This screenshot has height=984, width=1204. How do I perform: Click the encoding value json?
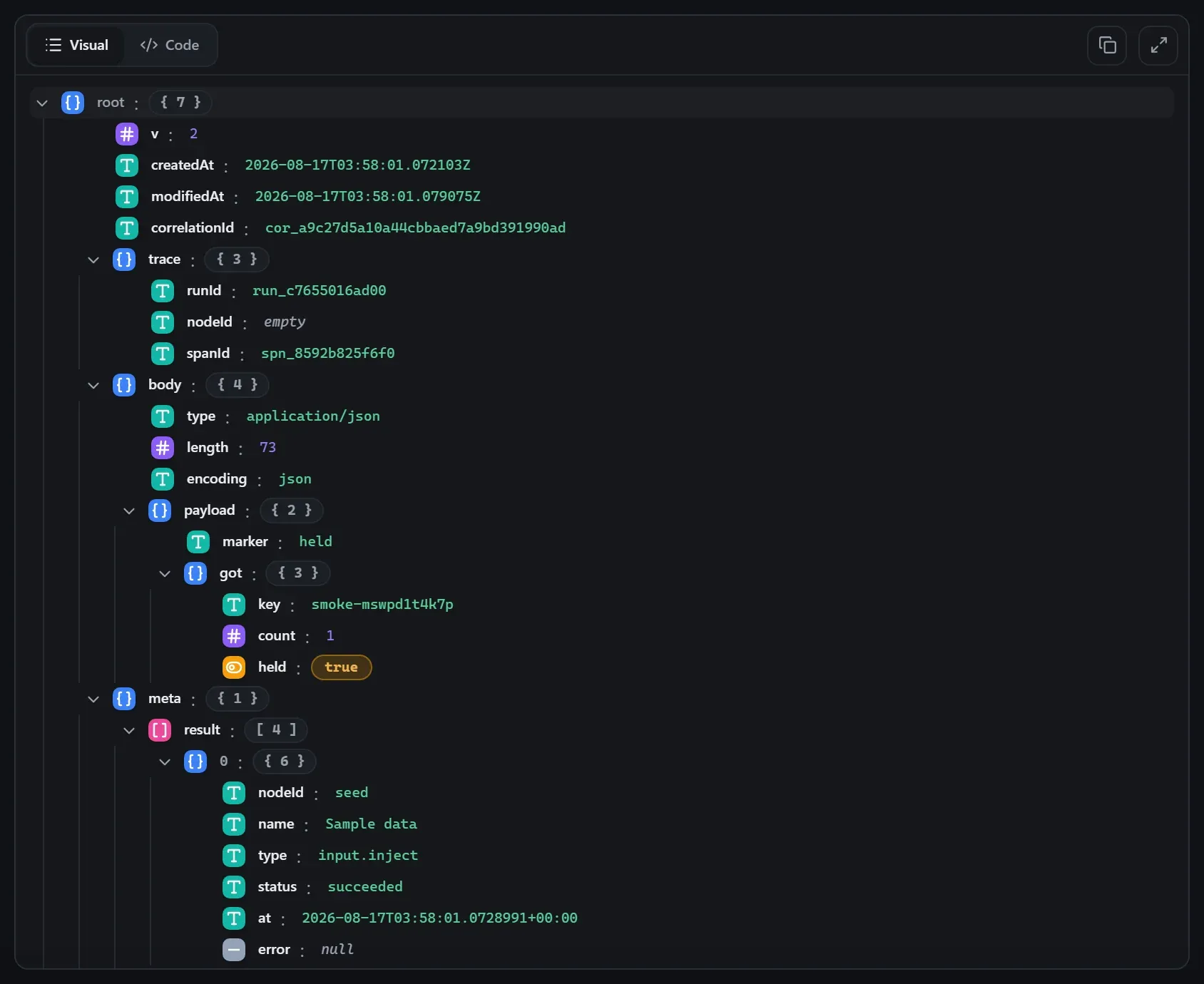point(295,479)
